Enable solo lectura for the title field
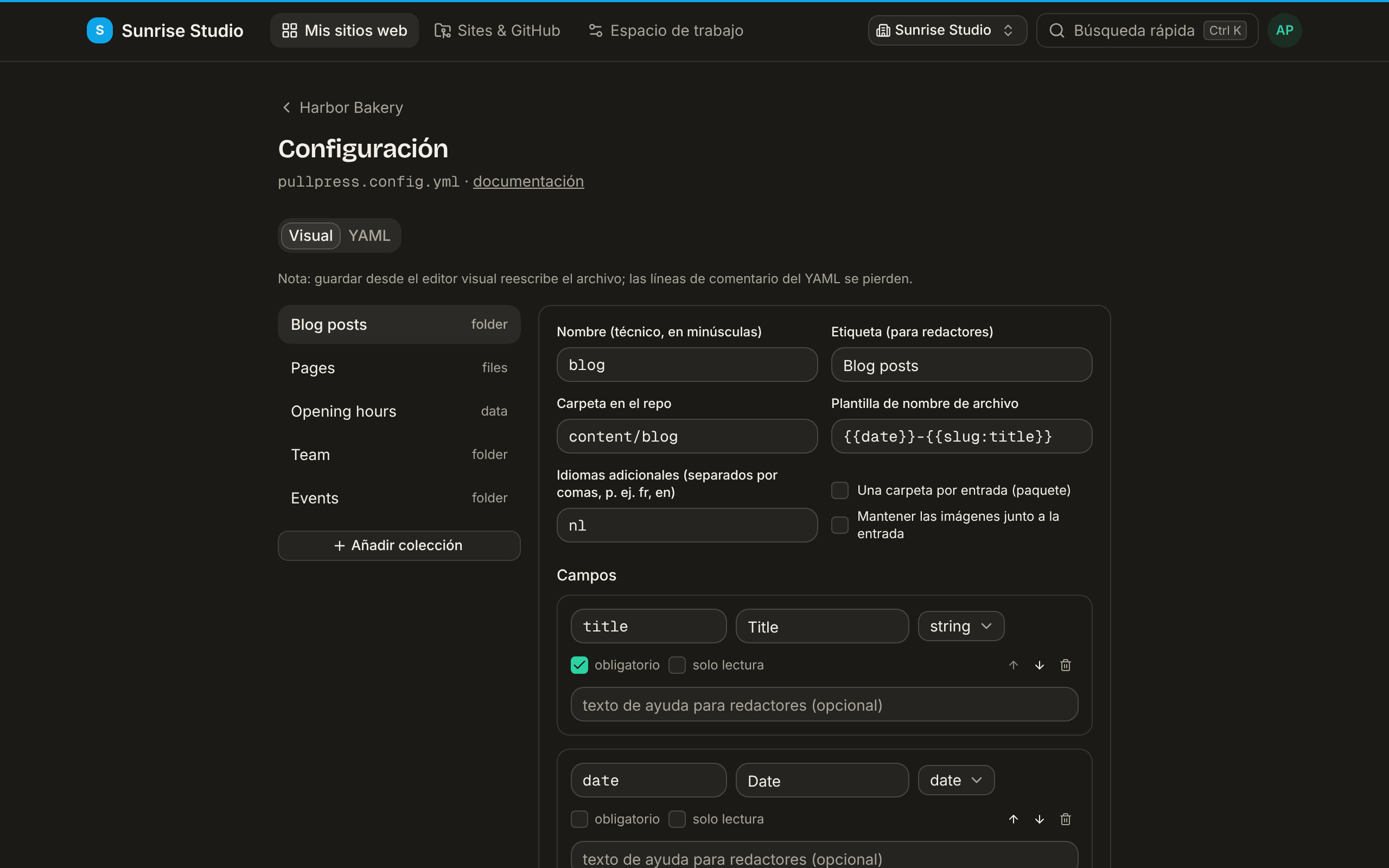The image size is (1389, 868). [x=677, y=665]
